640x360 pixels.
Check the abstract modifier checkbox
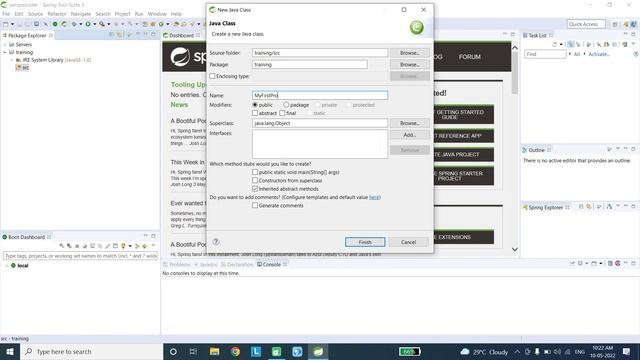(x=255, y=113)
